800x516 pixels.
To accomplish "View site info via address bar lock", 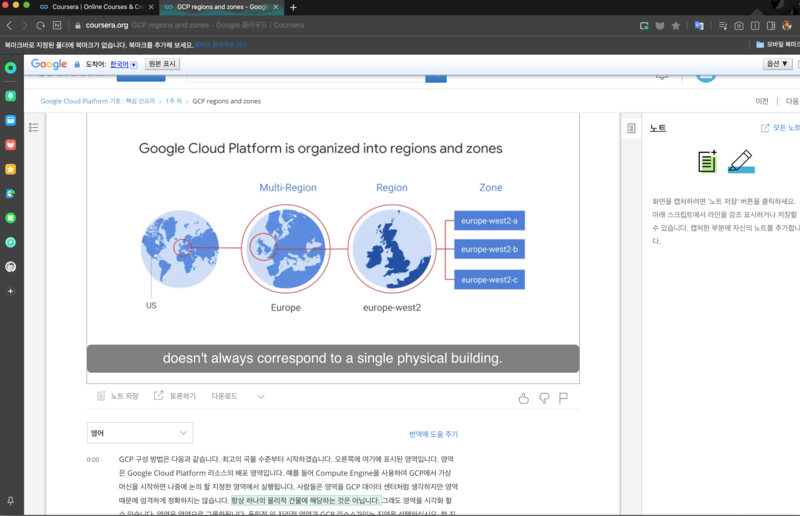I will (78, 25).
